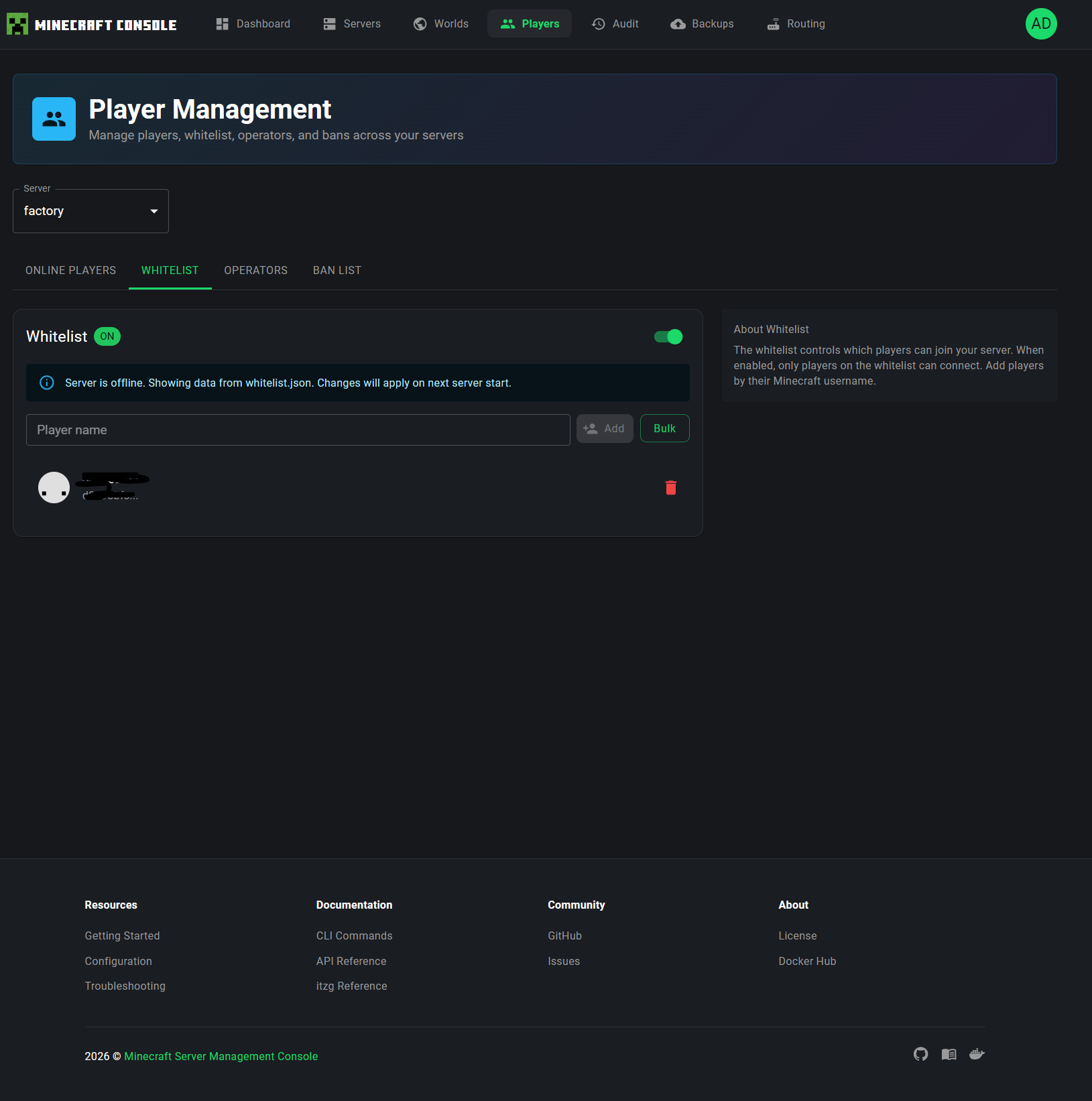Select Players in top navigation
The width and height of the screenshot is (1092, 1101).
tap(530, 24)
